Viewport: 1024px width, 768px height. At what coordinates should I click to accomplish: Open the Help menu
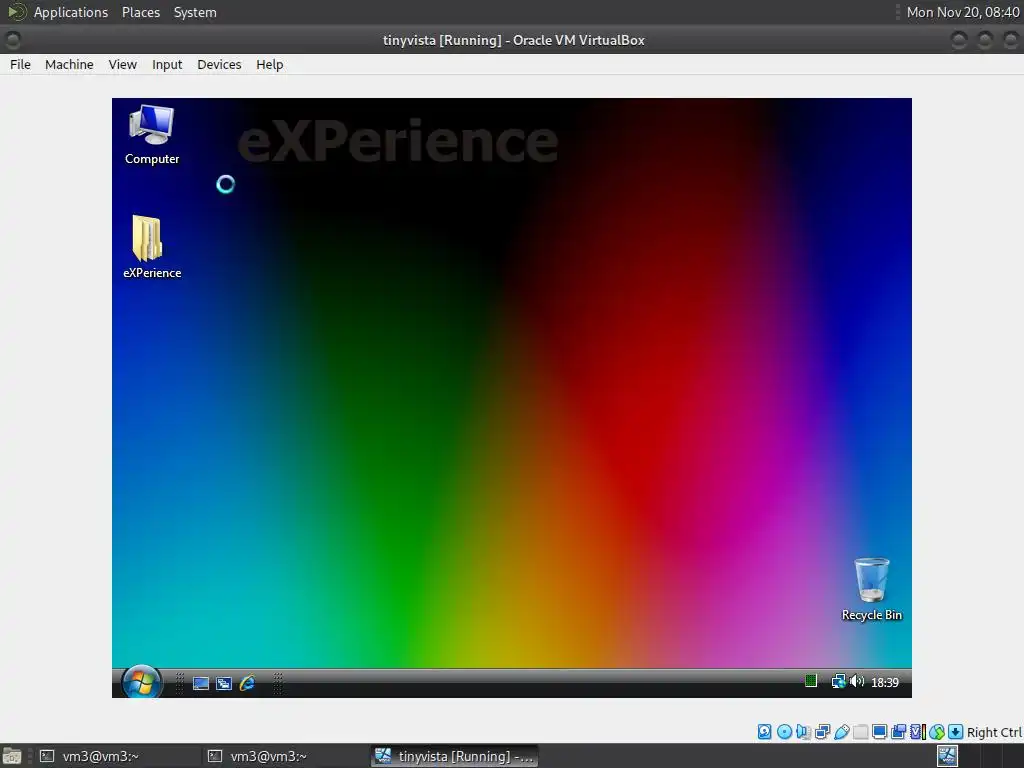(x=270, y=65)
